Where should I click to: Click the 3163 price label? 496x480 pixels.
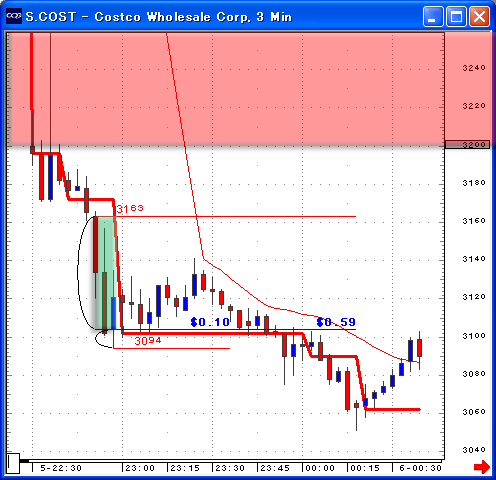(x=130, y=209)
